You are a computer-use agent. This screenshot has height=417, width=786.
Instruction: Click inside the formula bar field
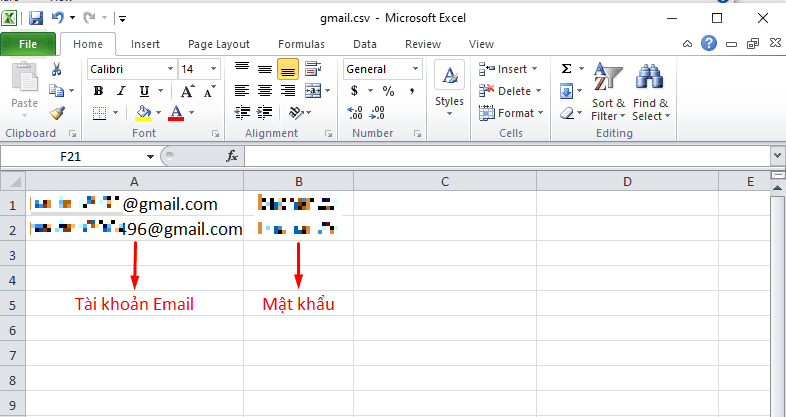point(507,156)
